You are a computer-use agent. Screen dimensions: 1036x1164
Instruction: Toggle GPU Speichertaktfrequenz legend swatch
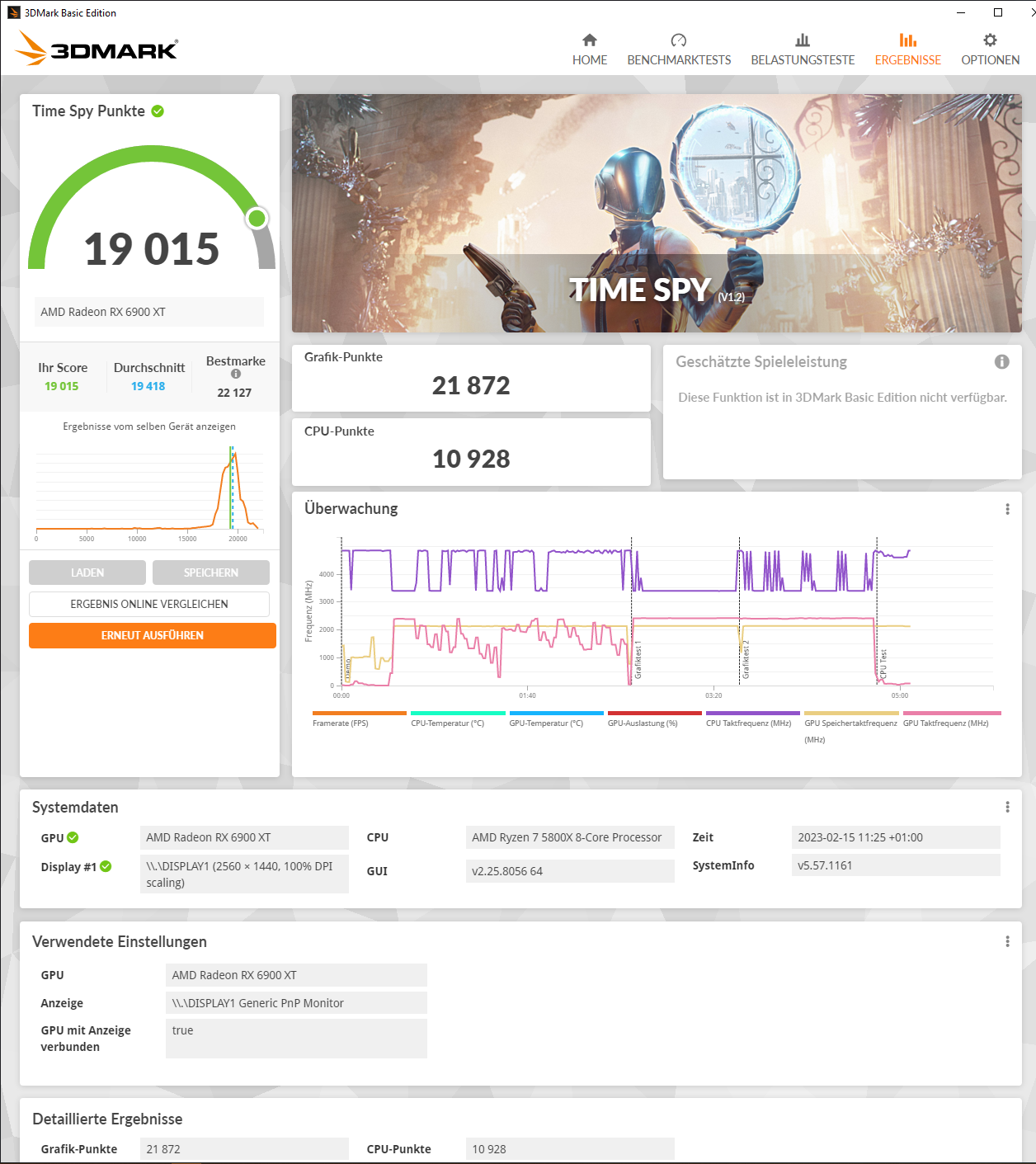tap(851, 713)
